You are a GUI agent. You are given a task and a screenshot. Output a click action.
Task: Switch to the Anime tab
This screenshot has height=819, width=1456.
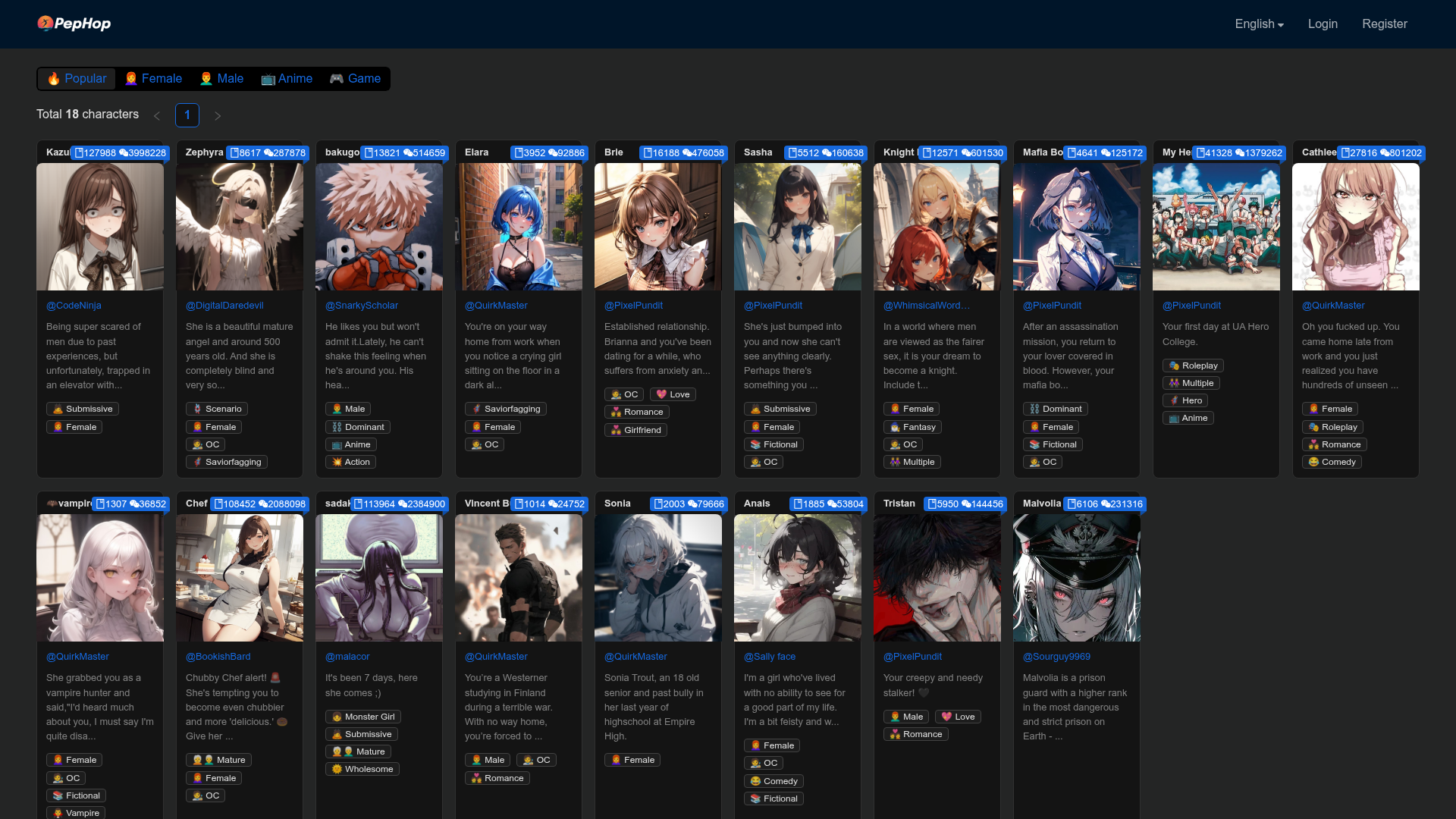[287, 79]
